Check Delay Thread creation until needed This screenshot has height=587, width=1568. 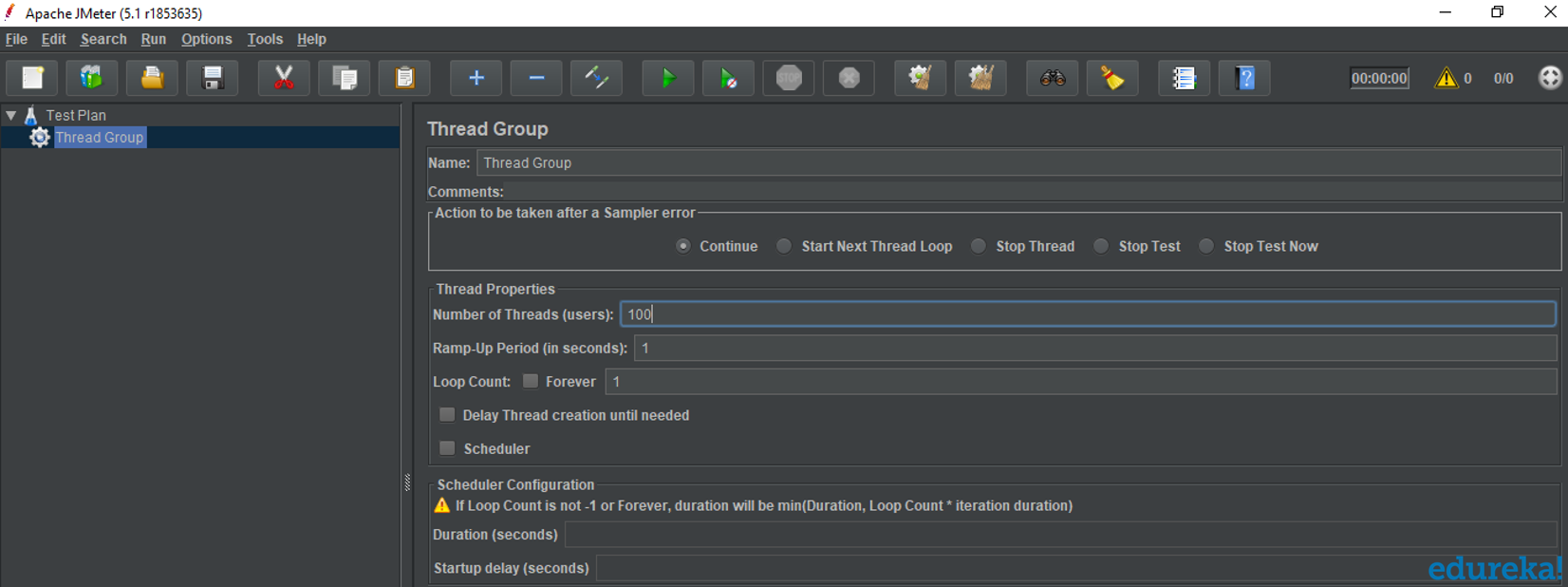[447, 415]
